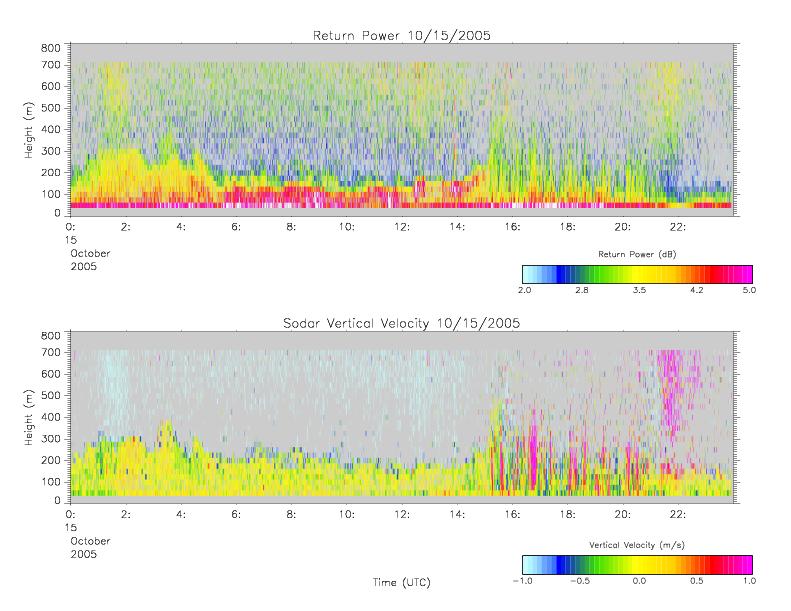
Task: Click the "2.0" colorbar tick value
Action: [524, 290]
